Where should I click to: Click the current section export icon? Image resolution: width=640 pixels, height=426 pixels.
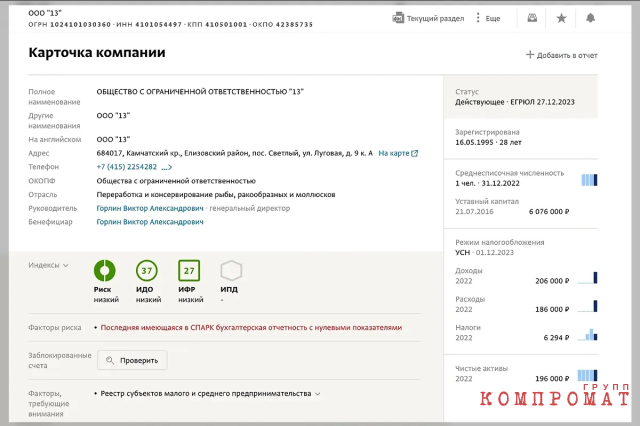click(398, 18)
